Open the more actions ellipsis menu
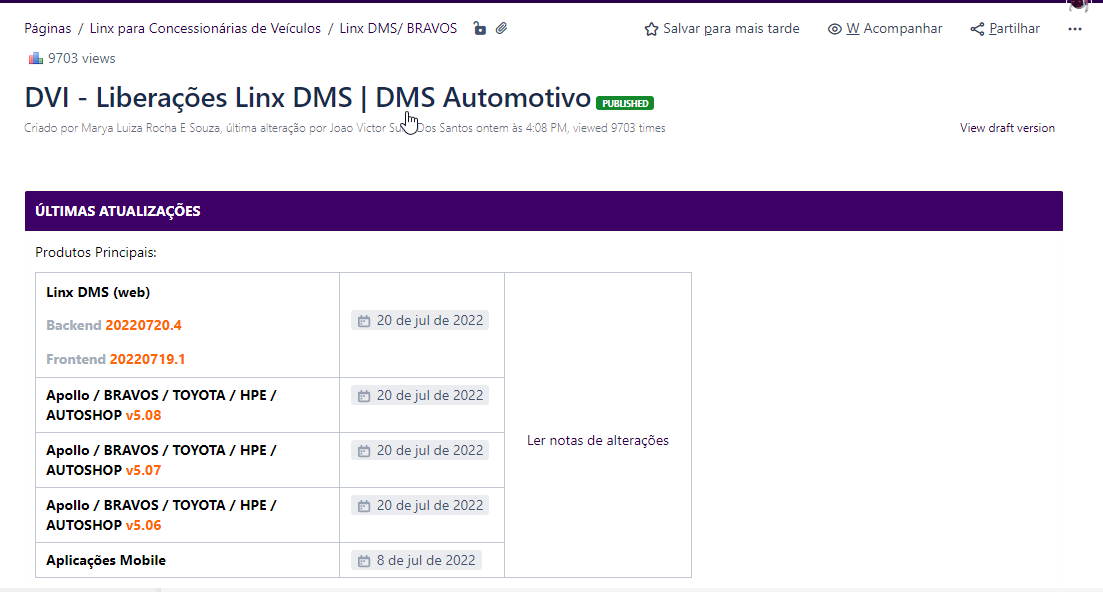1103x592 pixels. pyautogui.click(x=1075, y=29)
